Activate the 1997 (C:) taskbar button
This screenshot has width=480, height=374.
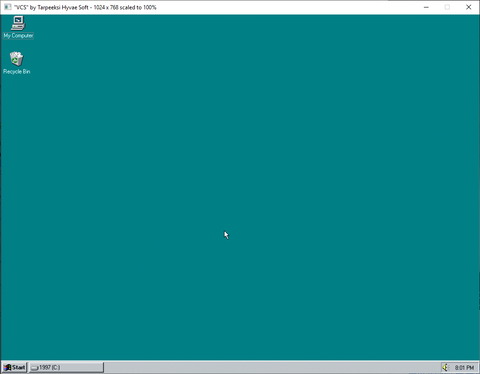pyautogui.click(x=66, y=367)
